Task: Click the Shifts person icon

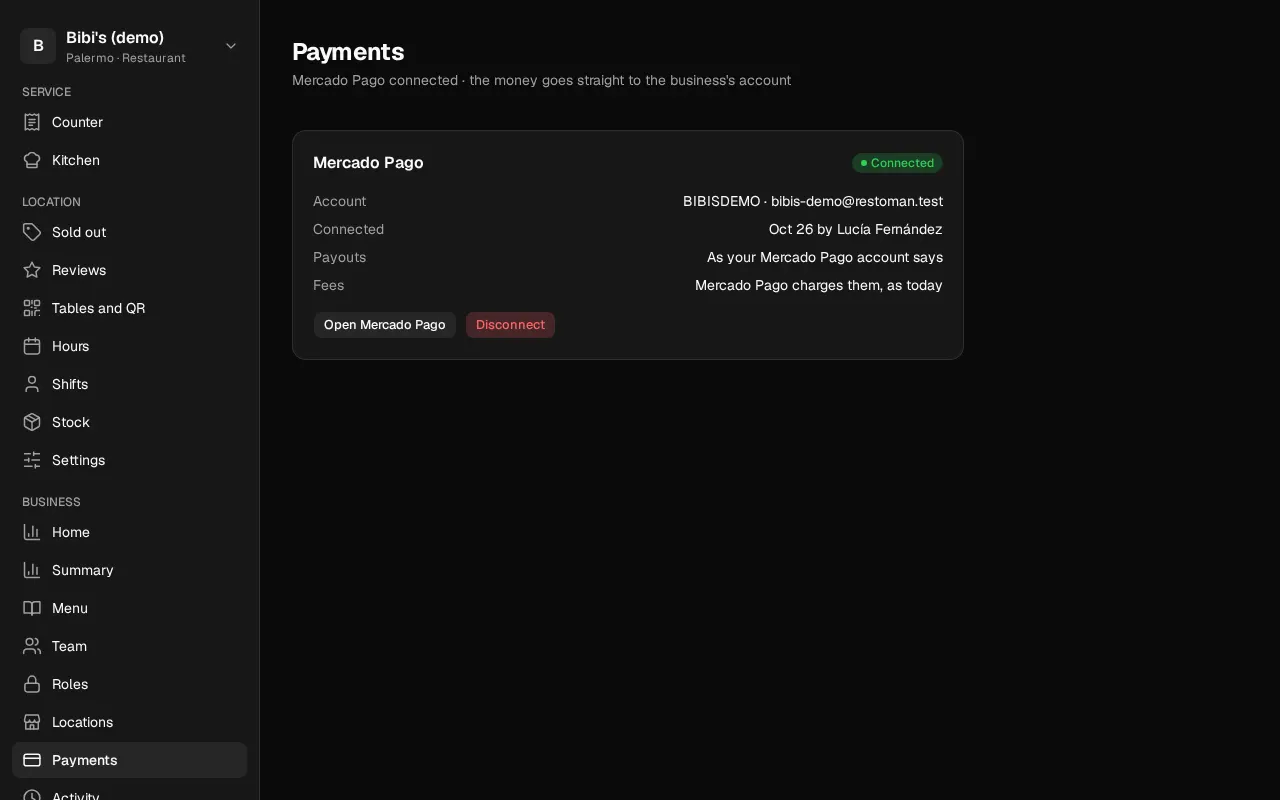Action: [x=32, y=384]
